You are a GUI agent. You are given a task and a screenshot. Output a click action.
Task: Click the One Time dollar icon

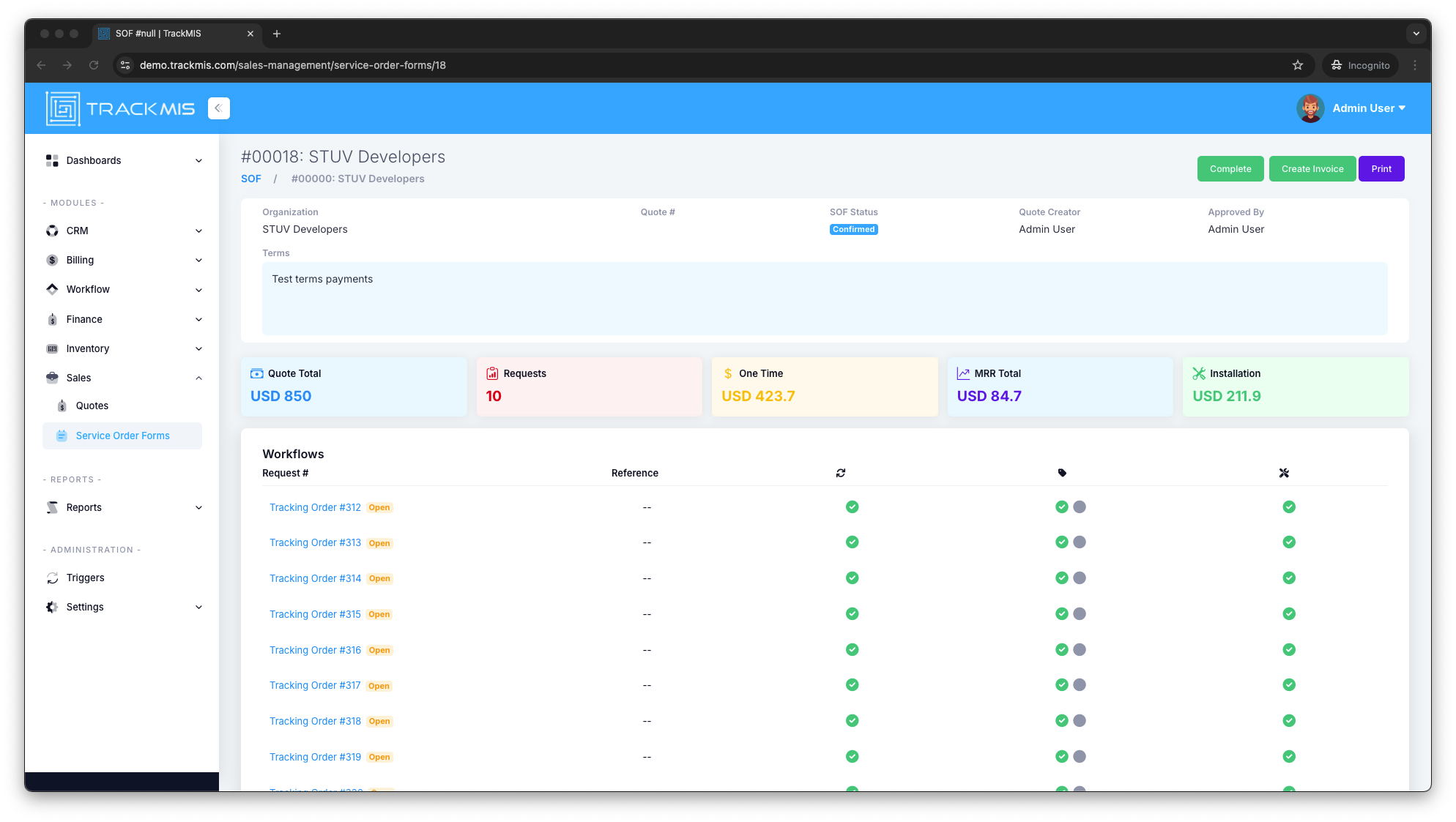728,373
